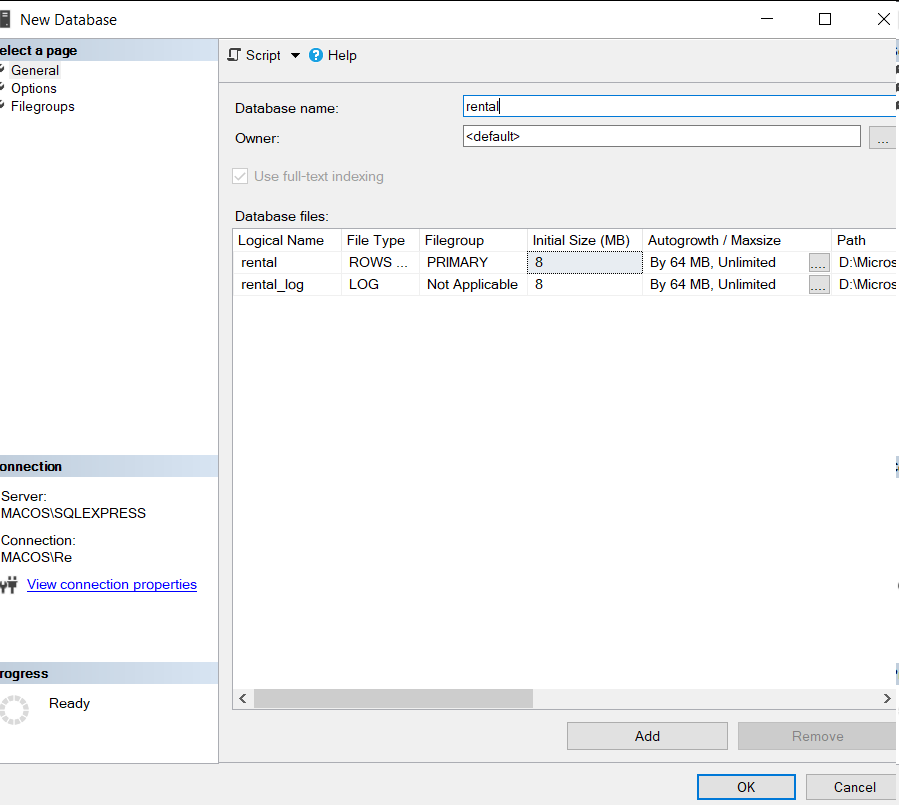Click the New Database window icon

5,19
